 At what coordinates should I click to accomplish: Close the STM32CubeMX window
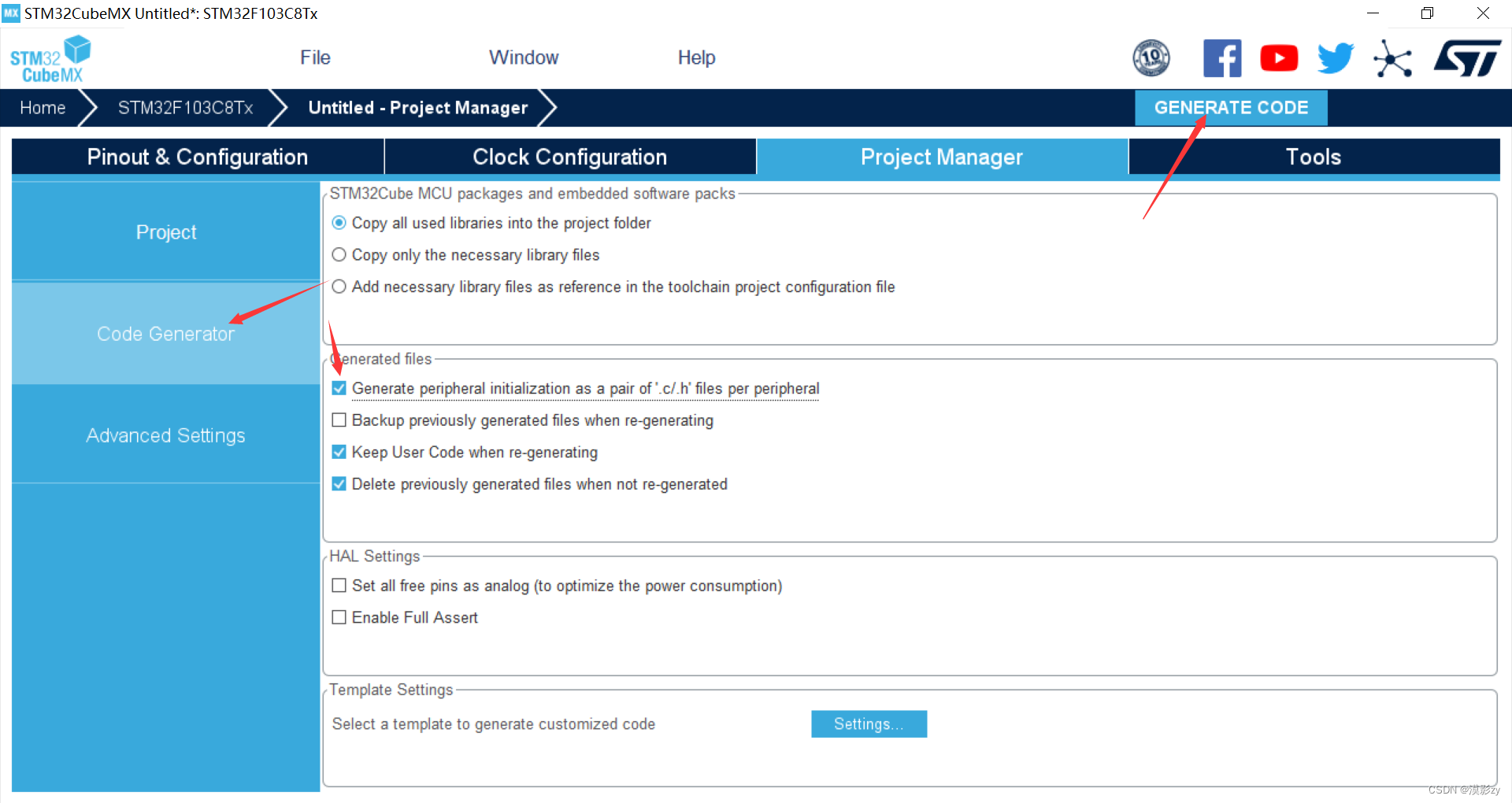(1483, 13)
